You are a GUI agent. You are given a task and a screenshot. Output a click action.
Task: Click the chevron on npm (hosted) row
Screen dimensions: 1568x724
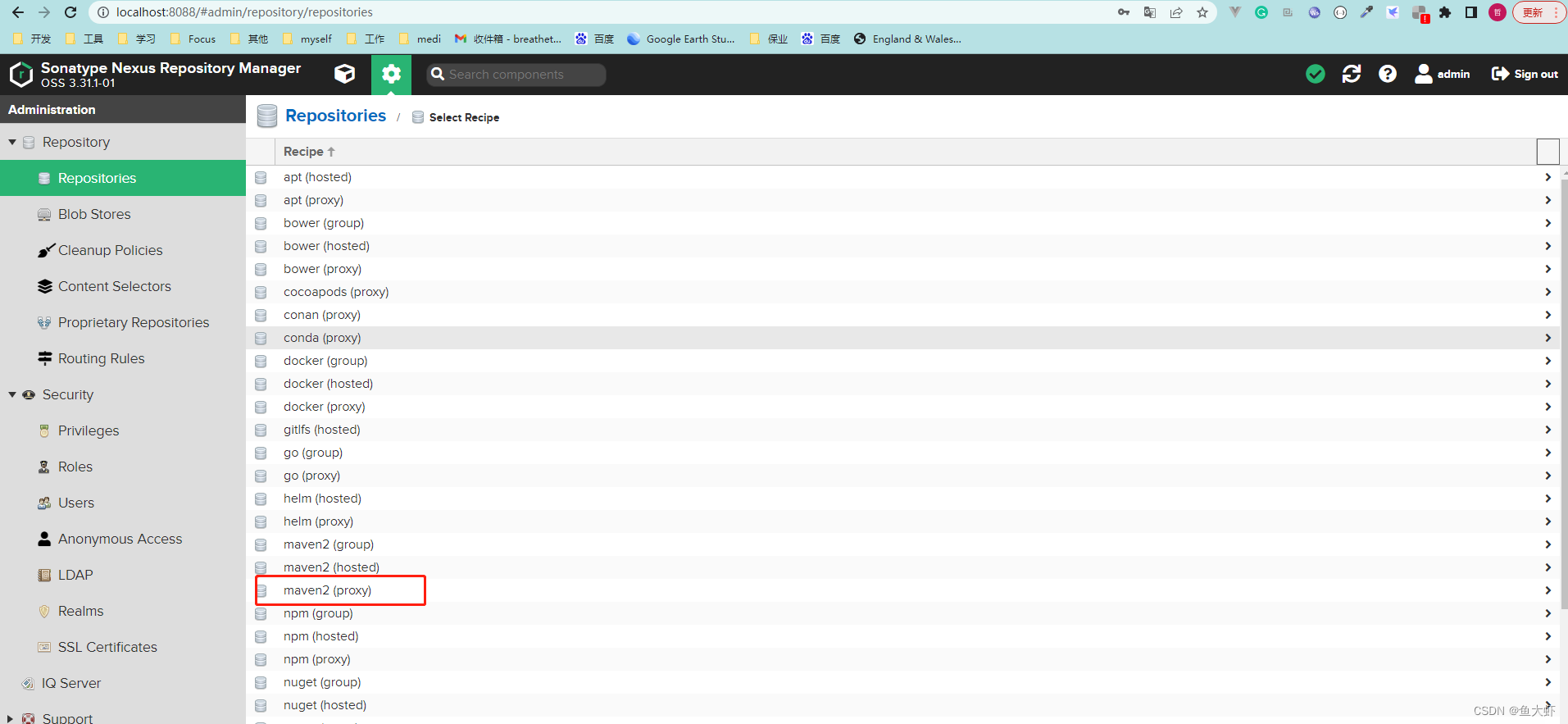coord(1548,636)
